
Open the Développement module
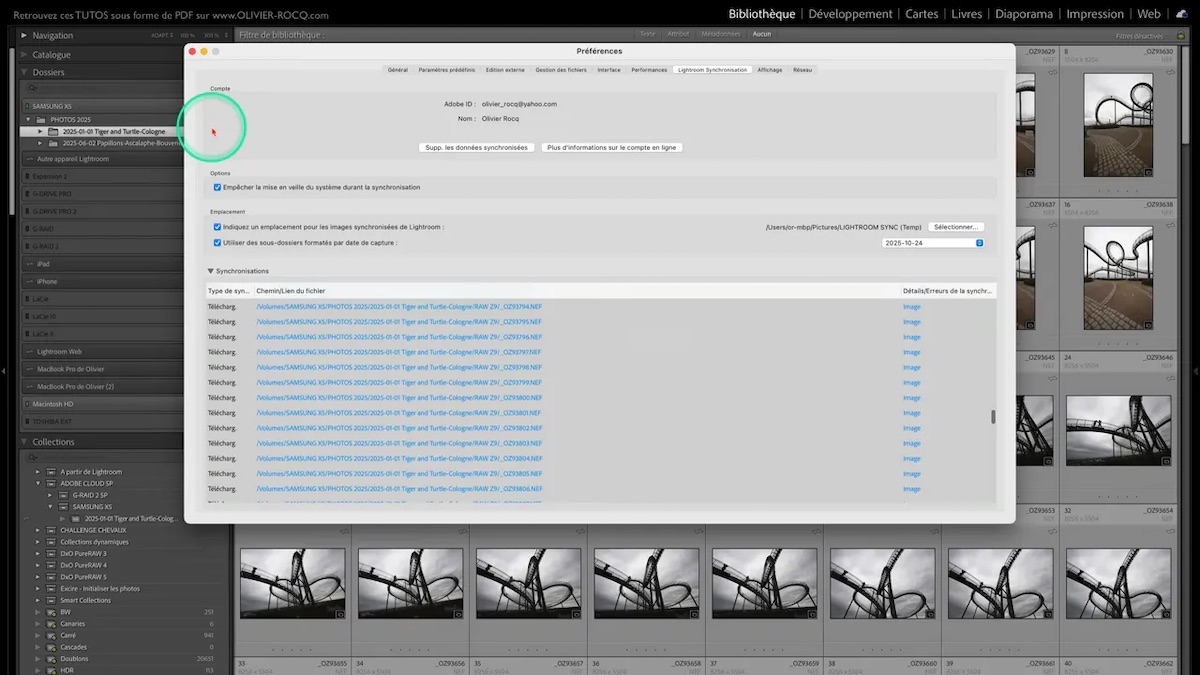tap(850, 14)
